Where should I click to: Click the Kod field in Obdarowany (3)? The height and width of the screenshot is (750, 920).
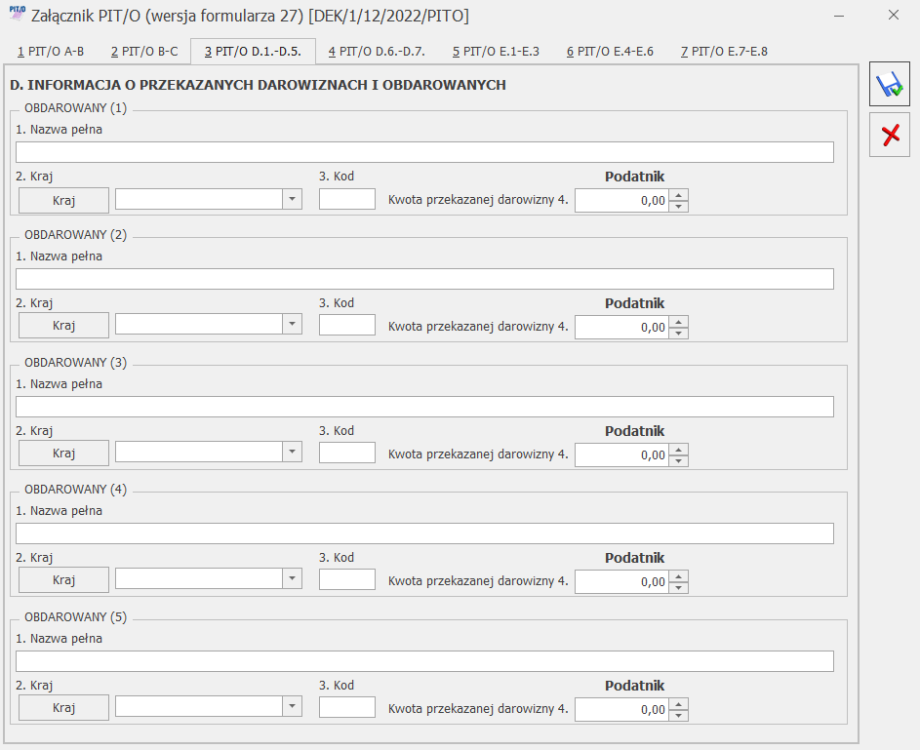point(347,452)
